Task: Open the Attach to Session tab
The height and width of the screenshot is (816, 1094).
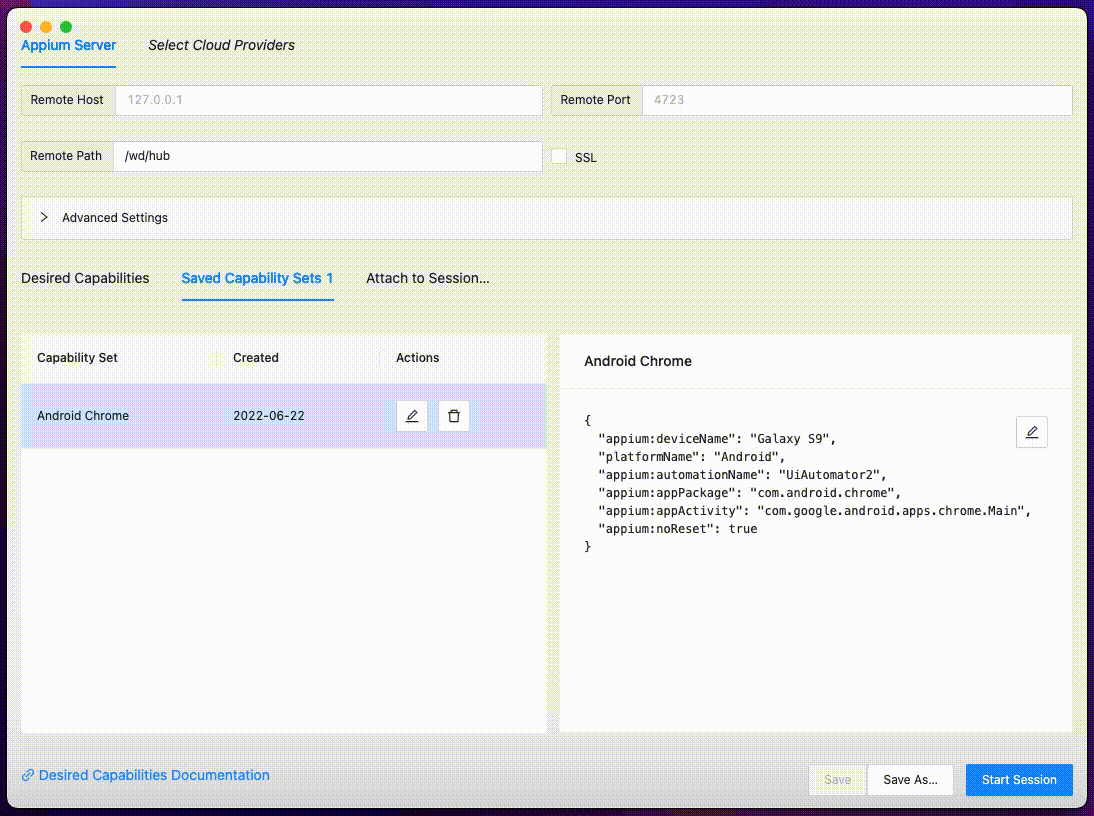Action: point(428,278)
